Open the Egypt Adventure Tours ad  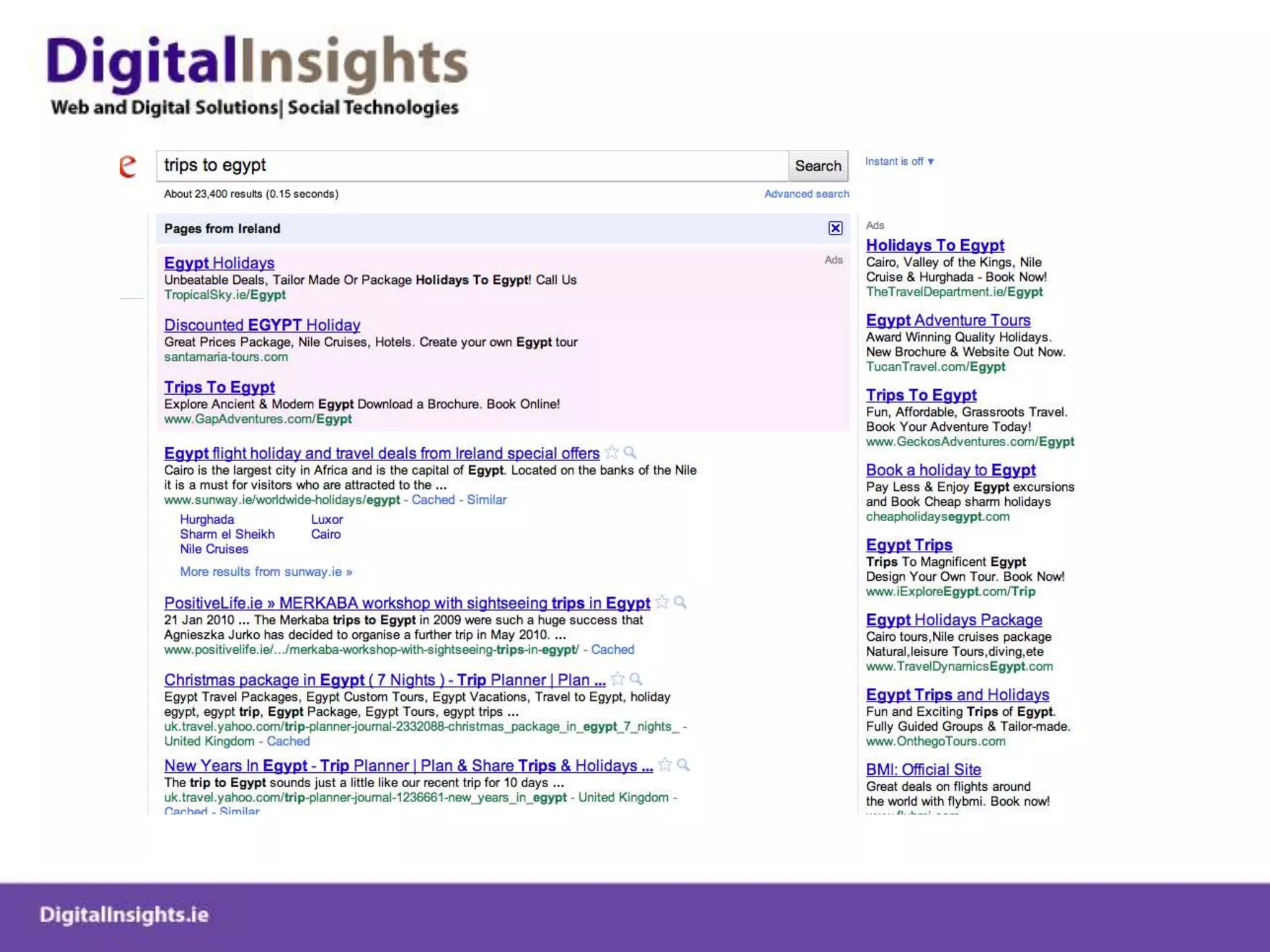coord(948,320)
